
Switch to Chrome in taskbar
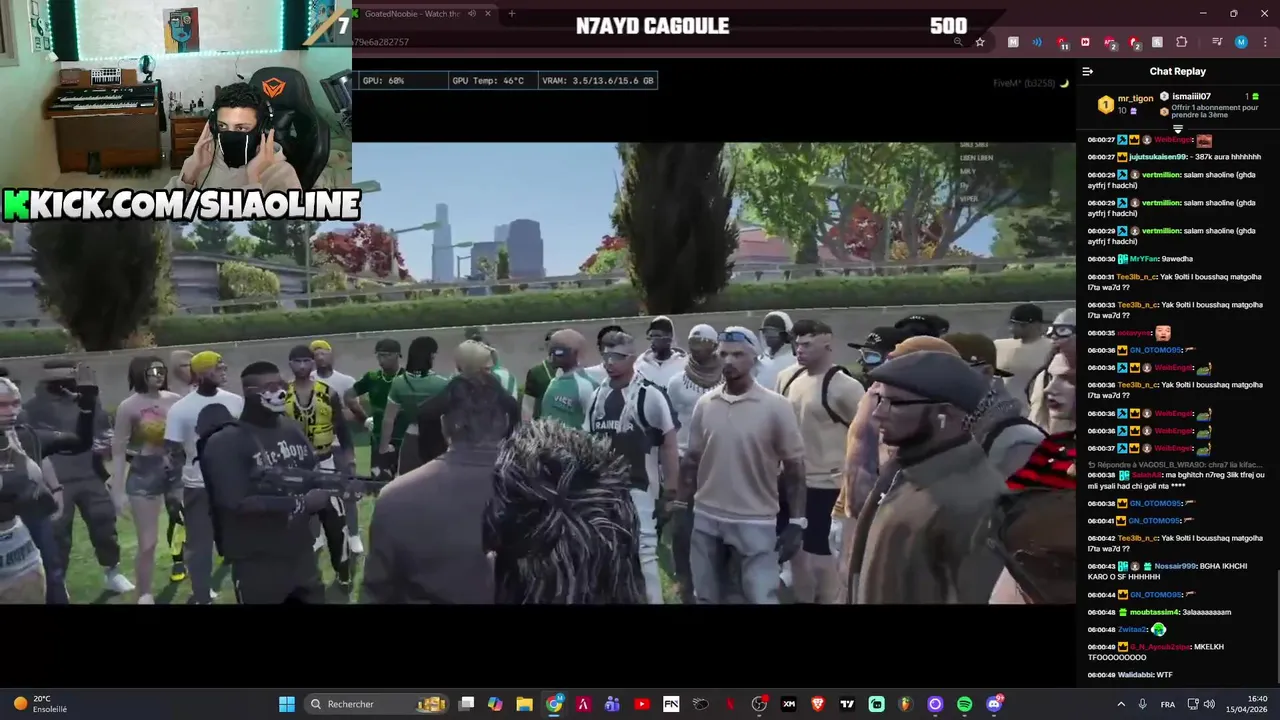(554, 704)
